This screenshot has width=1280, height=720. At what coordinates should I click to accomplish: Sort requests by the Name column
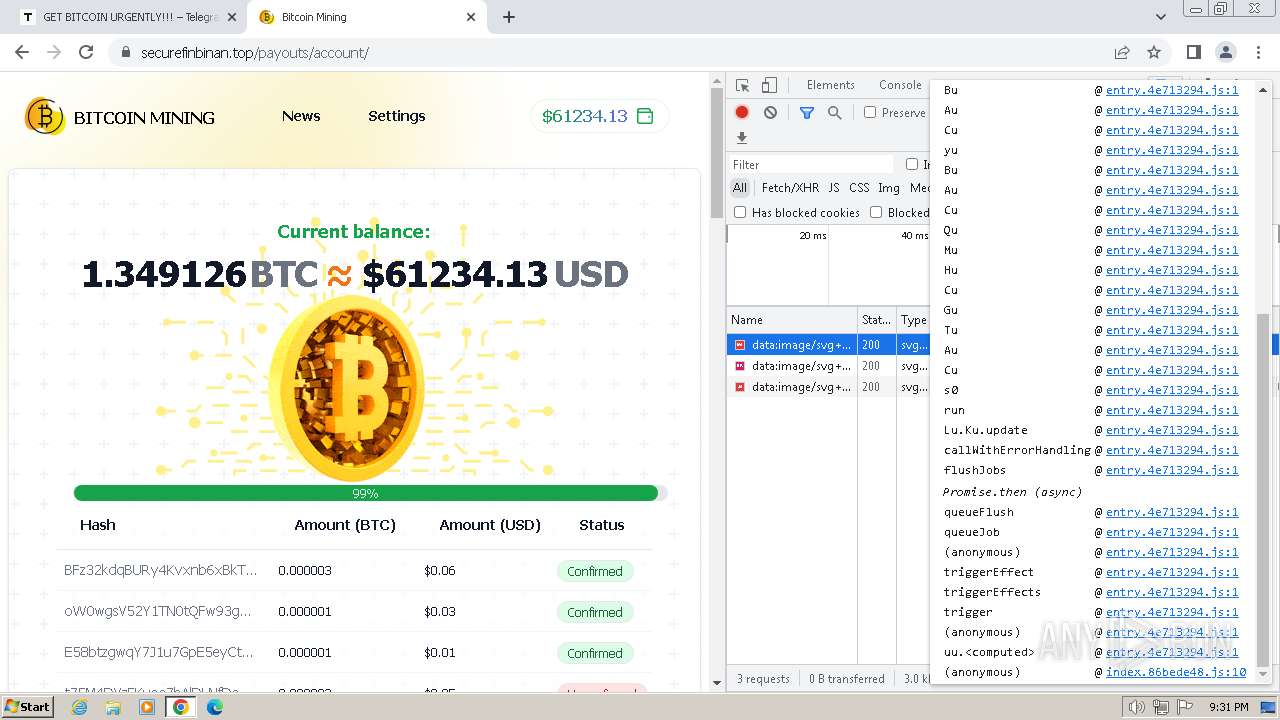792,320
